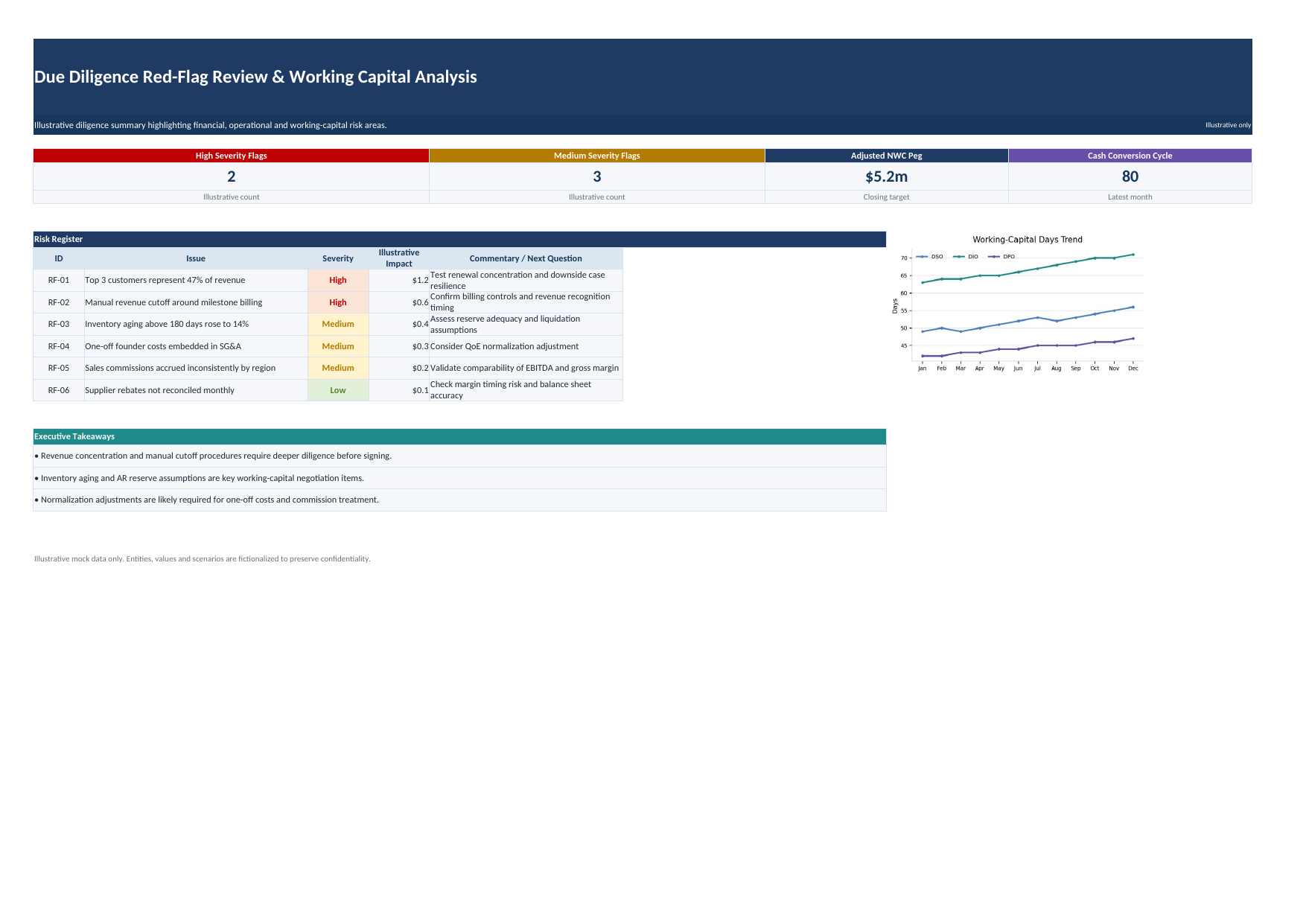Click 'Assess reserve adequacy and liquidation assumptions'

point(505,324)
